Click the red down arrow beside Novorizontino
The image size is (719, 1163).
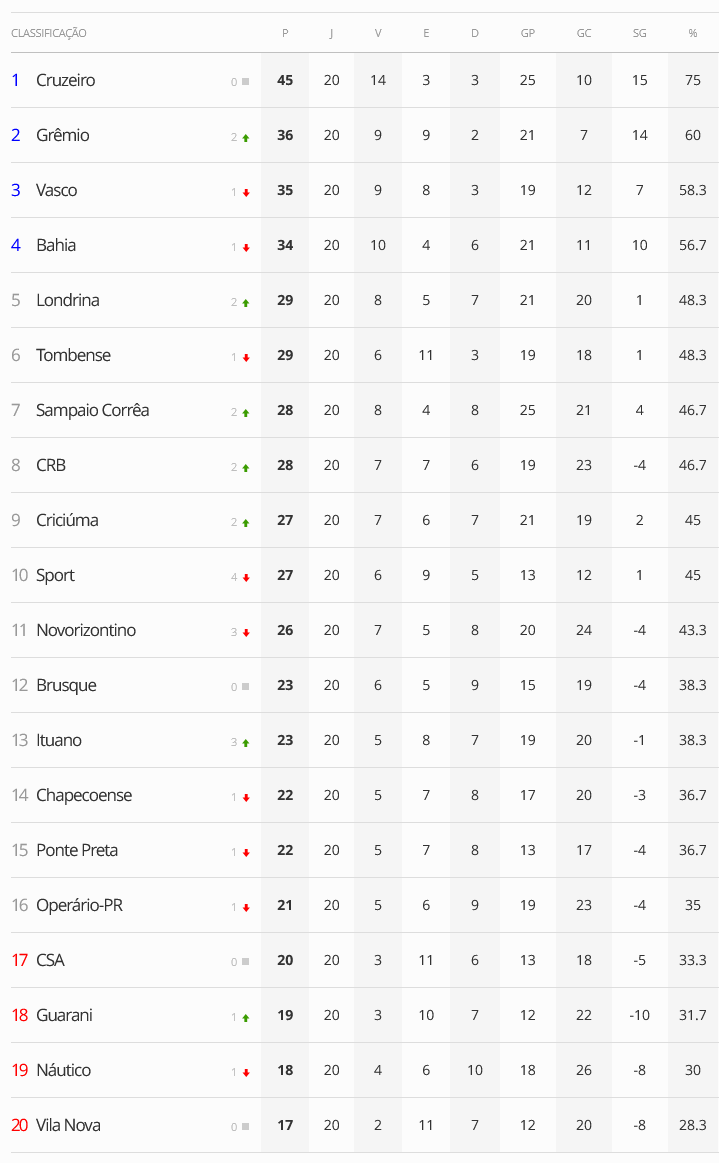246,632
